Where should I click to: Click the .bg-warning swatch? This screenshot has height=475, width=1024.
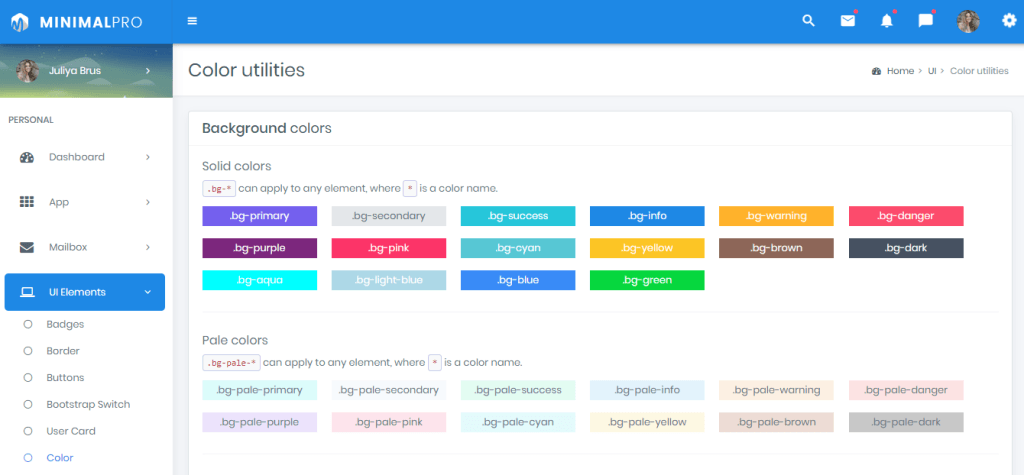(776, 216)
